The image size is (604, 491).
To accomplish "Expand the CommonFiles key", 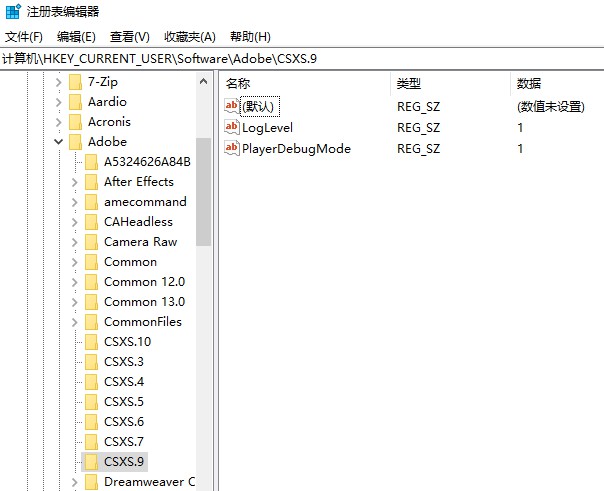I will pyautogui.click(x=75, y=322).
